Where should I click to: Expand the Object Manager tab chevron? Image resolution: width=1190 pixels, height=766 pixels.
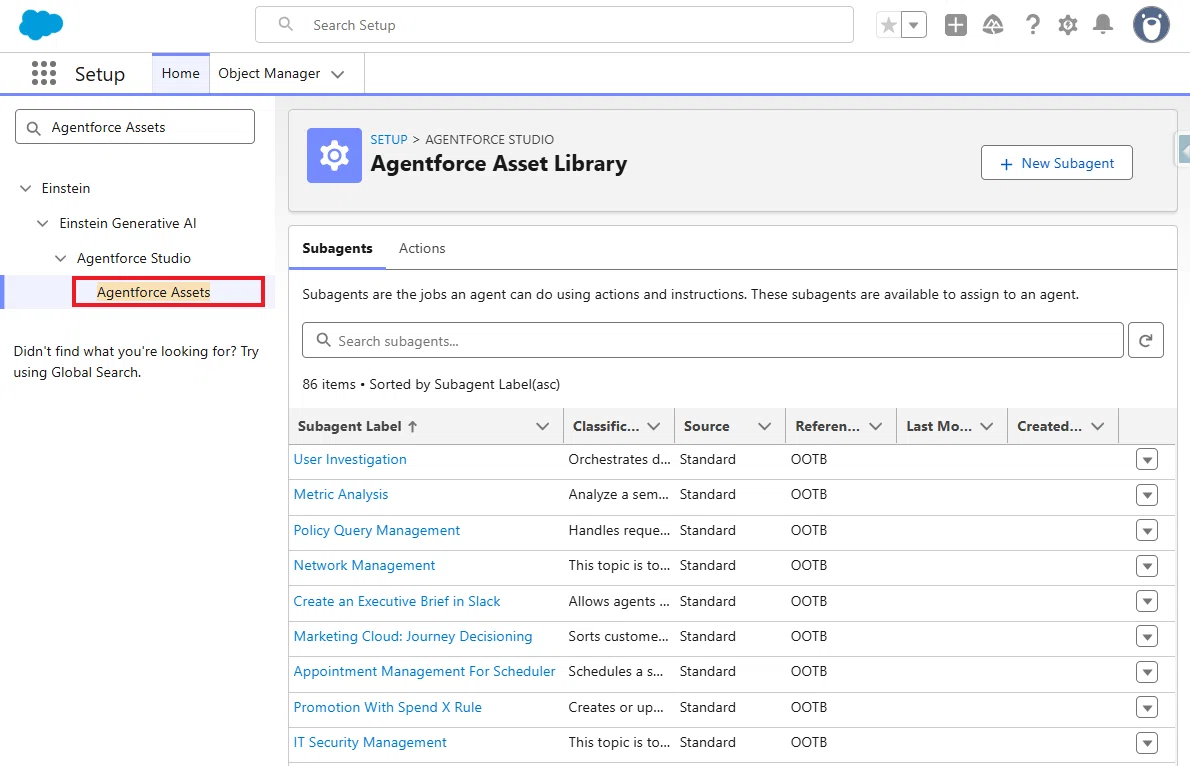pyautogui.click(x=338, y=74)
